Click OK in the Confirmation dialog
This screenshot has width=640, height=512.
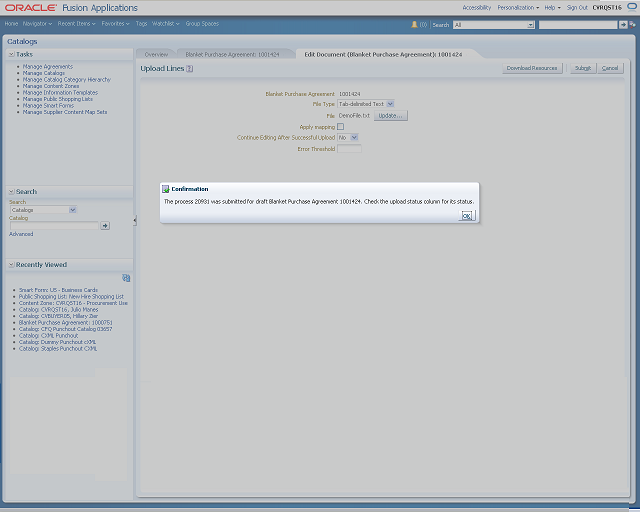[467, 216]
